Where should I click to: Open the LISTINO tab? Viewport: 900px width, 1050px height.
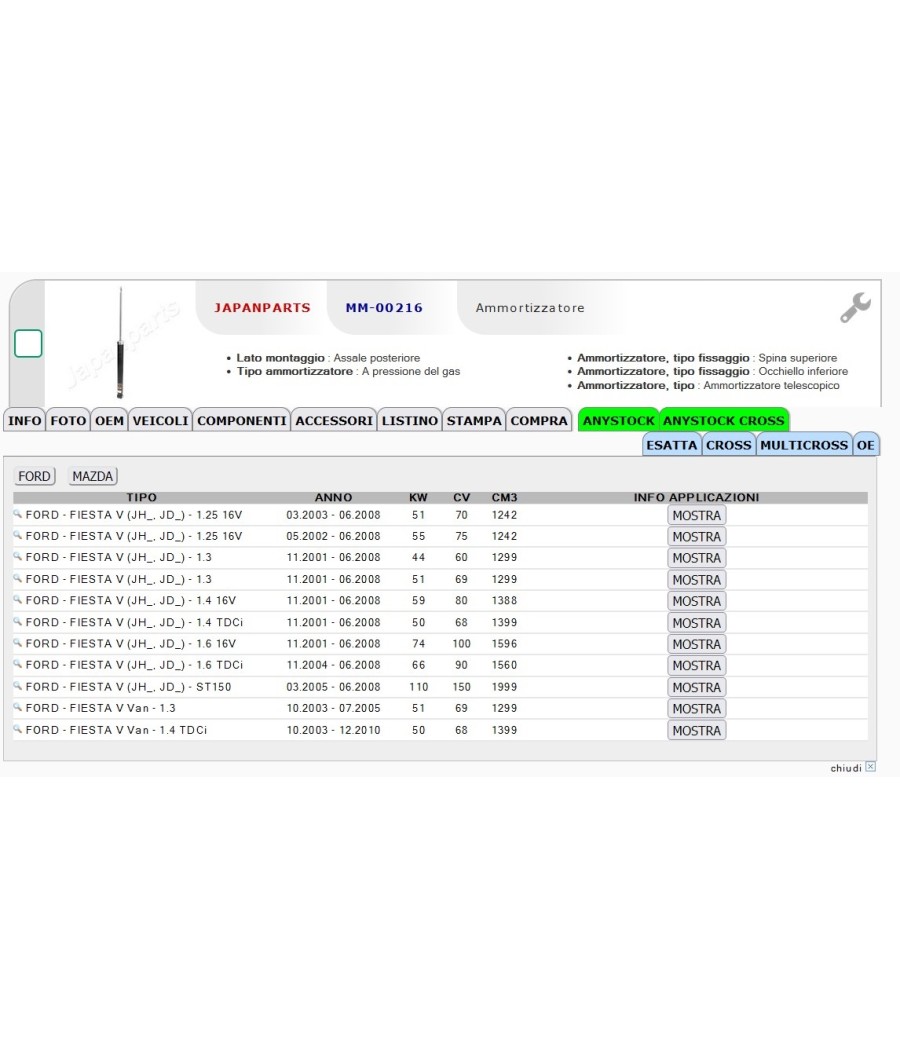[x=410, y=421]
